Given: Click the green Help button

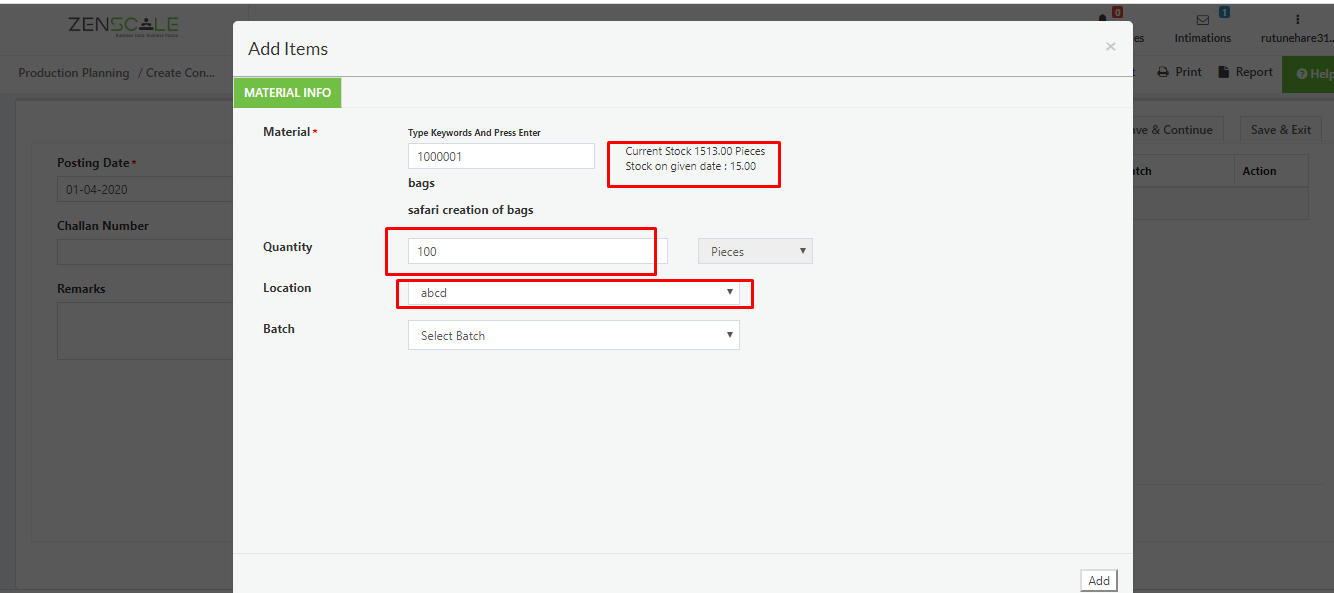Looking at the screenshot, I should click(x=1310, y=74).
